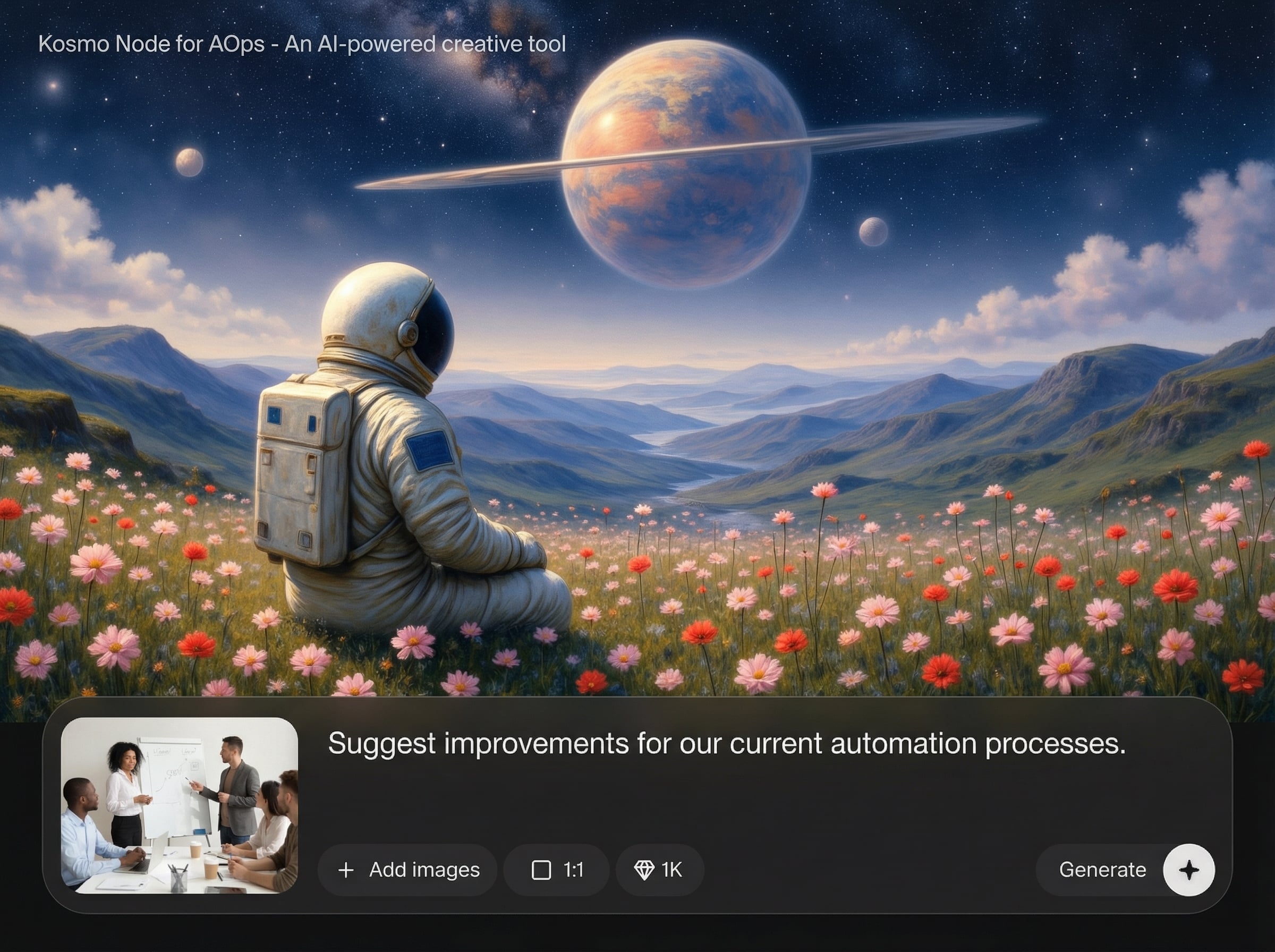
Task: Click the diamond quality icon
Action: coord(644,870)
